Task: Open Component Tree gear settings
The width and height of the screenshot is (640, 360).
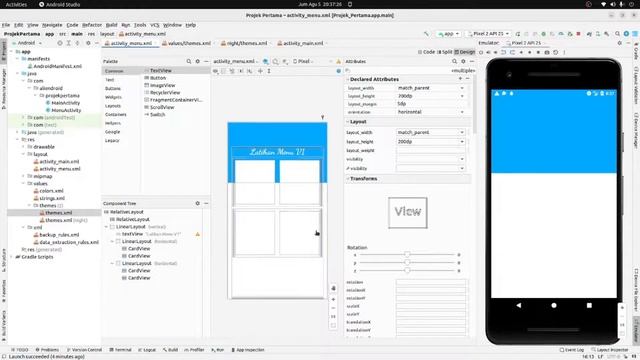Action: tap(198, 203)
